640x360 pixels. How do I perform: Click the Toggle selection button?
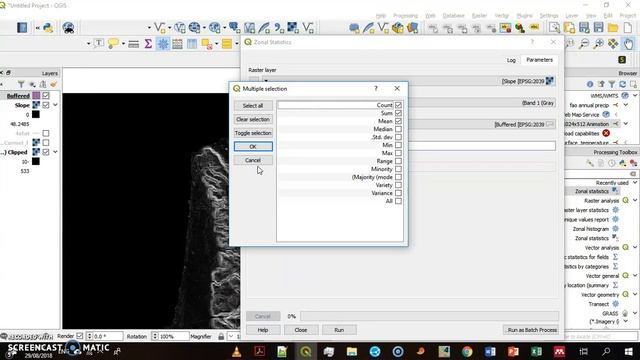(253, 133)
